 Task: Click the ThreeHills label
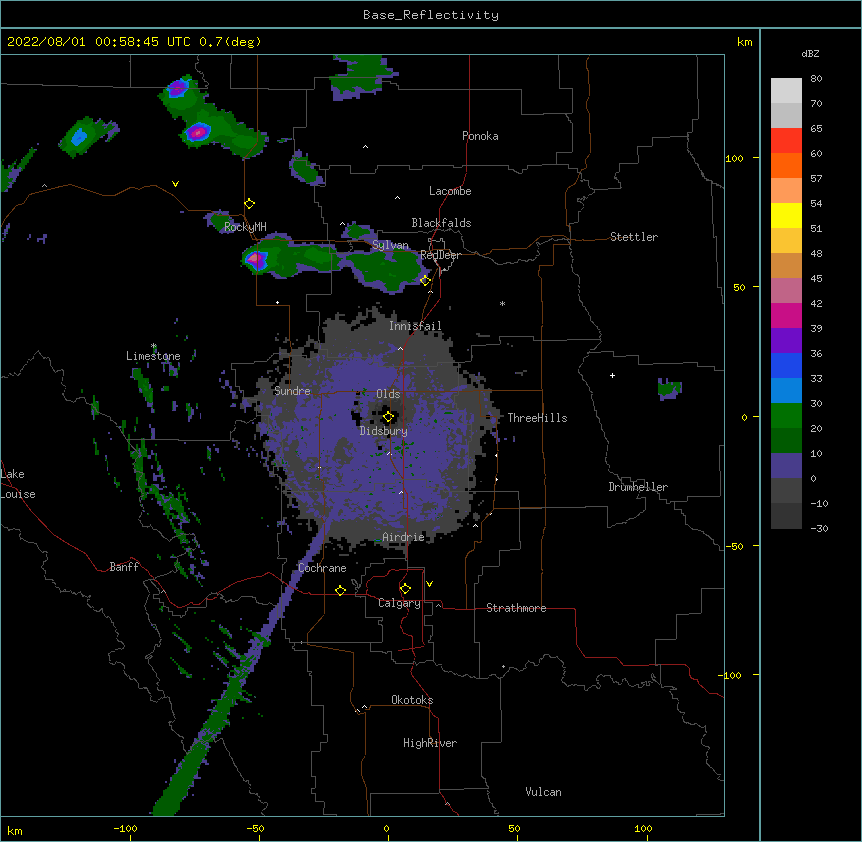pyautogui.click(x=538, y=418)
